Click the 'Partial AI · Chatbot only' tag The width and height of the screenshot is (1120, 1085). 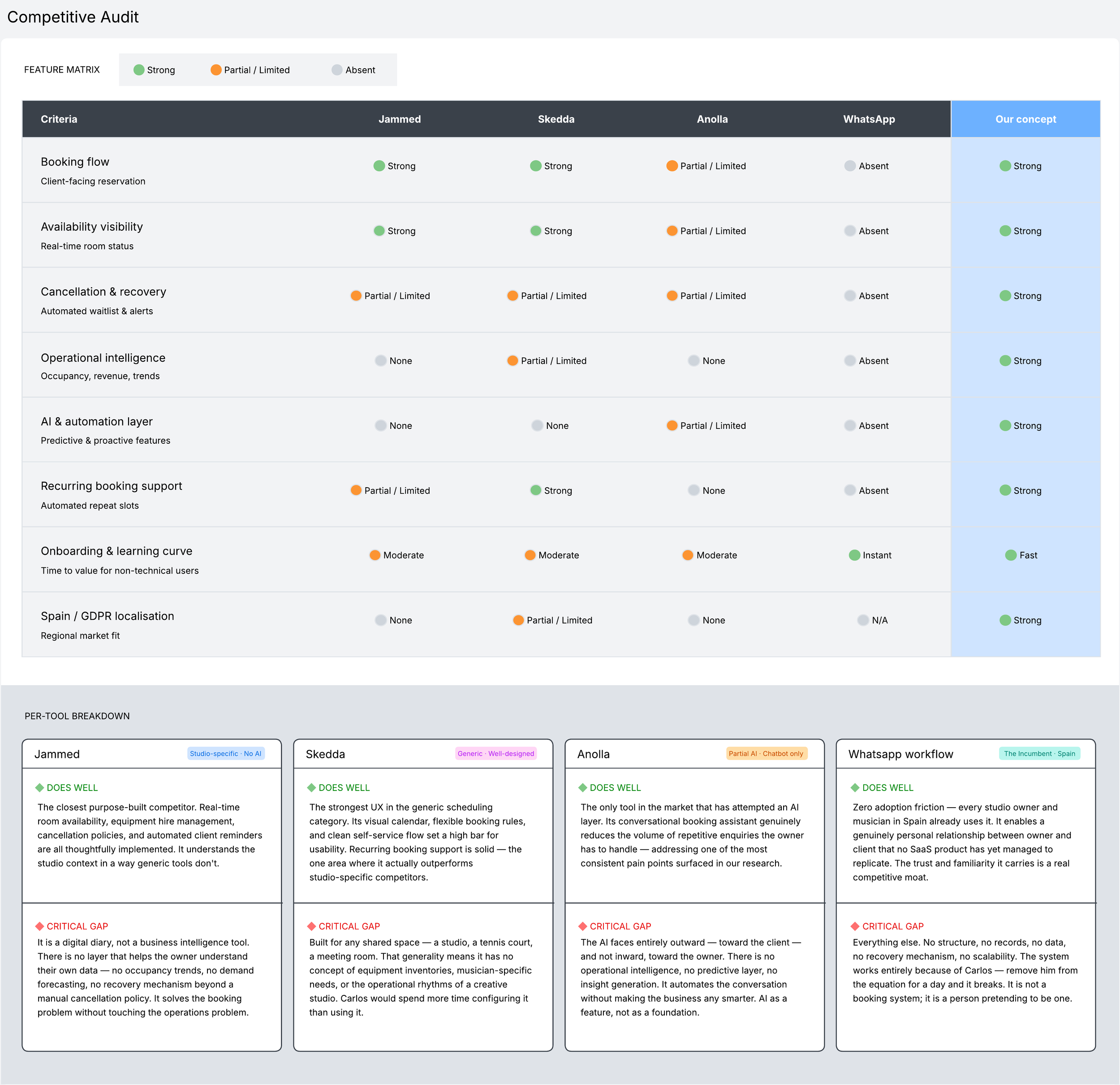(x=766, y=753)
